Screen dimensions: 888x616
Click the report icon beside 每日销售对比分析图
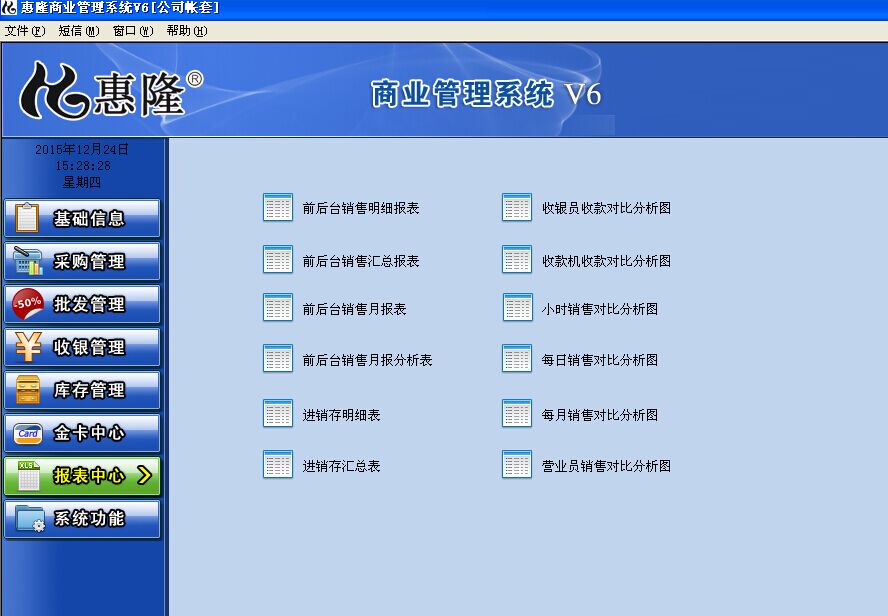point(516,358)
